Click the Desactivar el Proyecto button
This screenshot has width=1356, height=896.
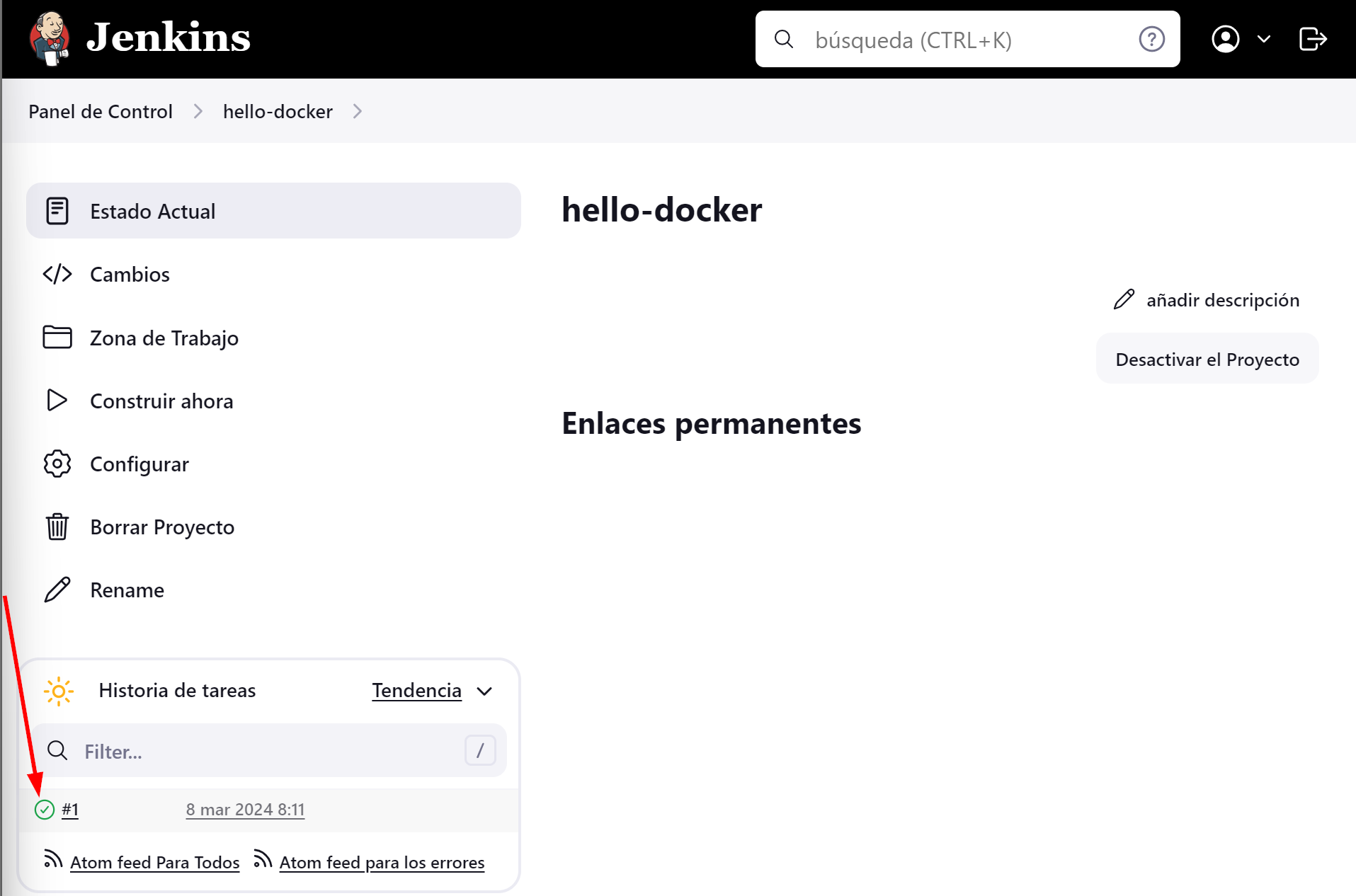[1207, 359]
